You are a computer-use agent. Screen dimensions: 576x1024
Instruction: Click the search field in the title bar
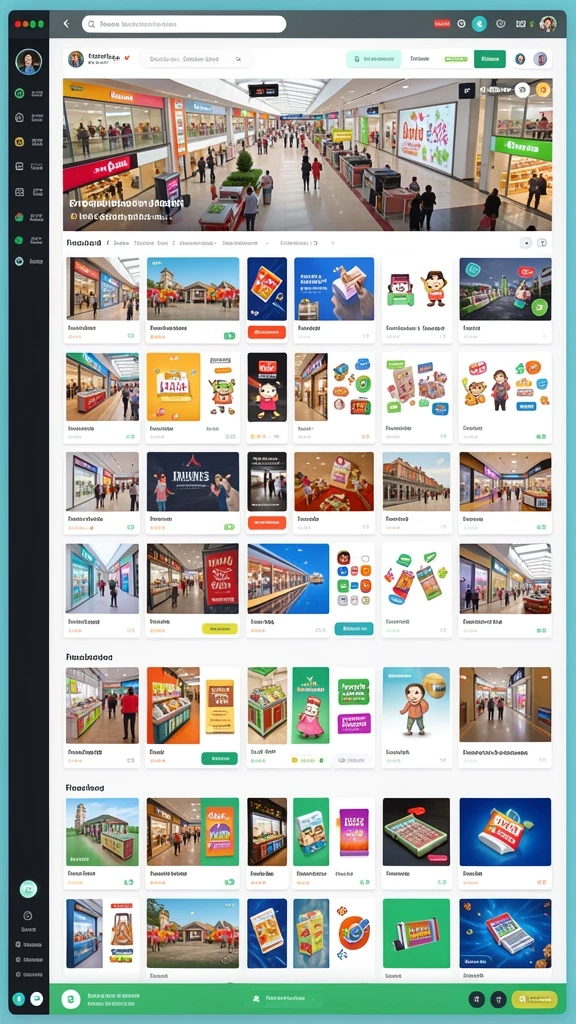click(x=184, y=24)
